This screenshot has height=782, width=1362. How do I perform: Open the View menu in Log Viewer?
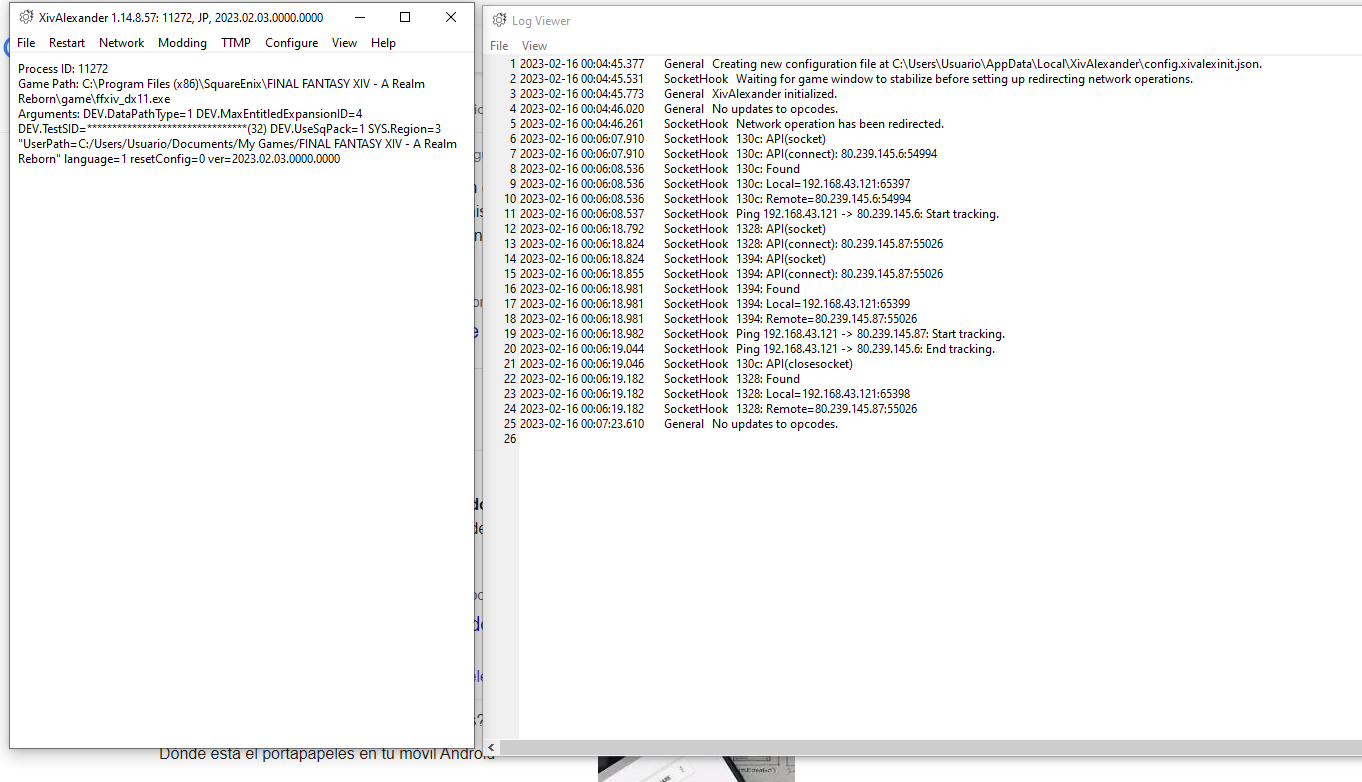tap(534, 45)
